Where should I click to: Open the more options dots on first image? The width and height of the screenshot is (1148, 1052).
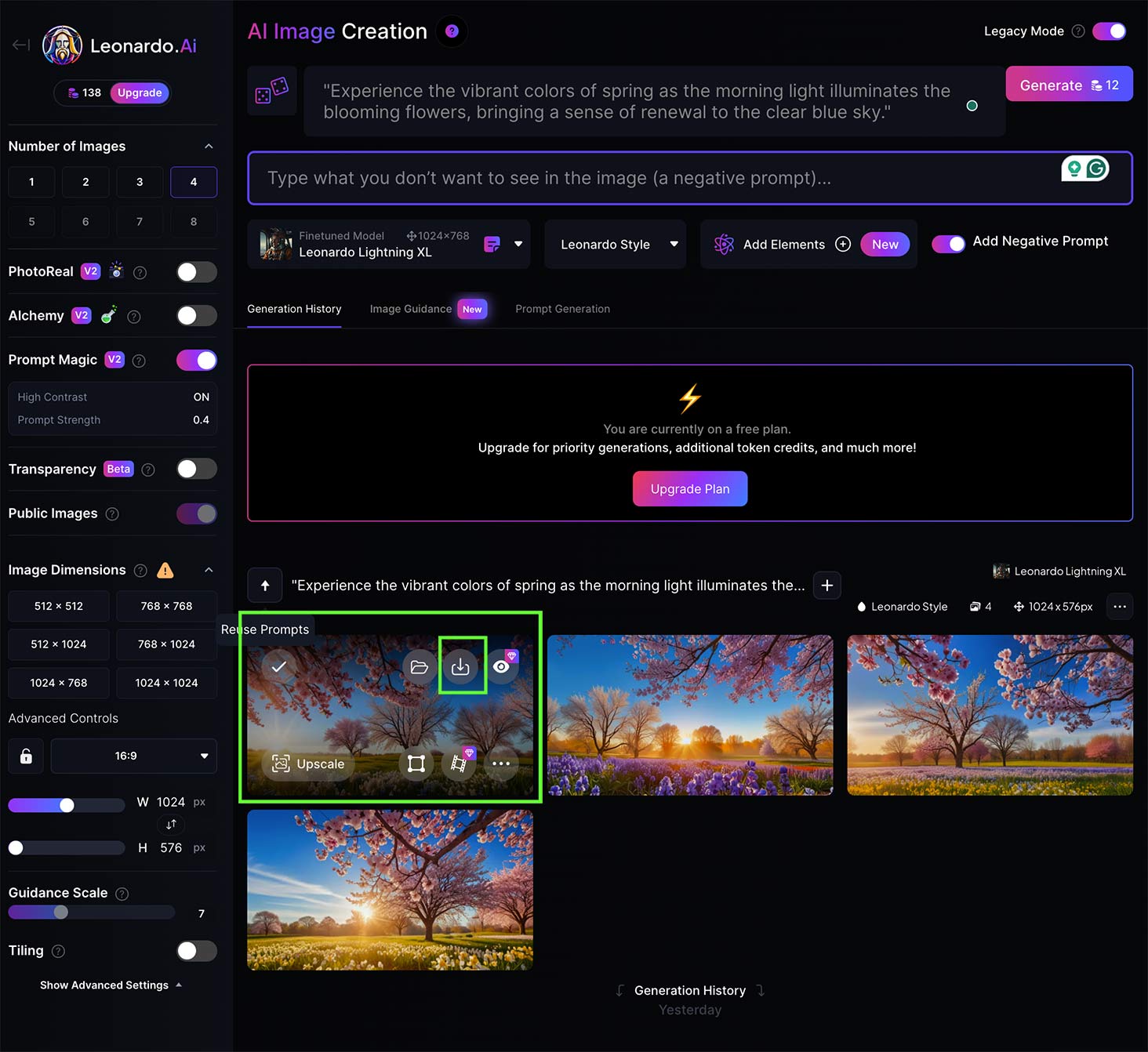(501, 764)
